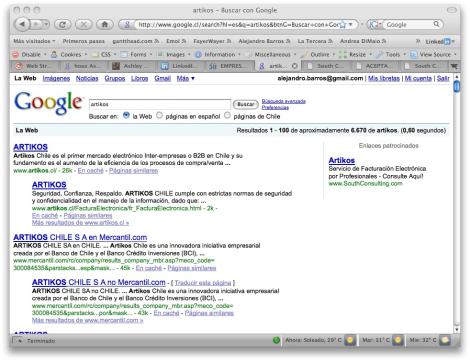This screenshot has height=361, width=470.
Task: Open the first ARTIKOS search result
Action: tap(30, 147)
